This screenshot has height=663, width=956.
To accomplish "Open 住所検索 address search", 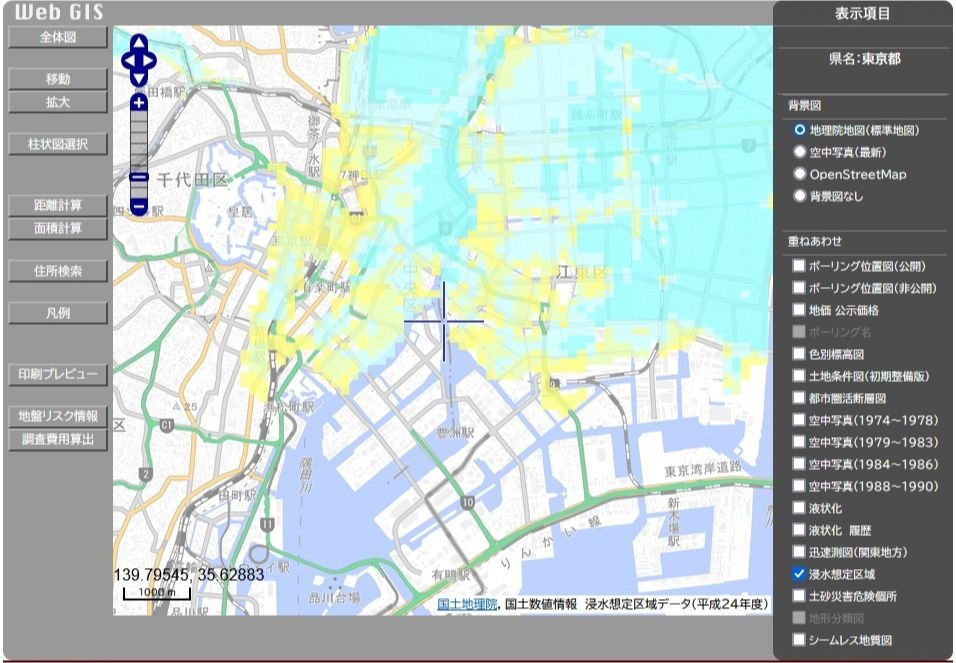I will 58,271.
